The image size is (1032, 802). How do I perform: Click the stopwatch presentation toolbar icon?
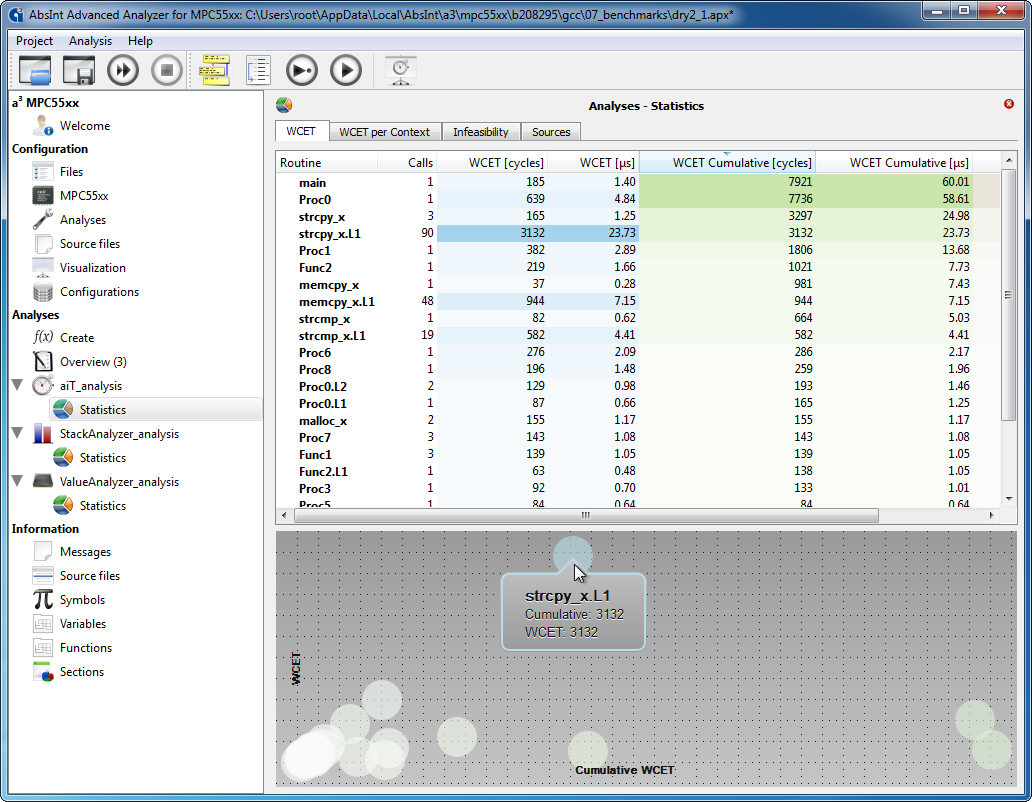pyautogui.click(x=401, y=70)
